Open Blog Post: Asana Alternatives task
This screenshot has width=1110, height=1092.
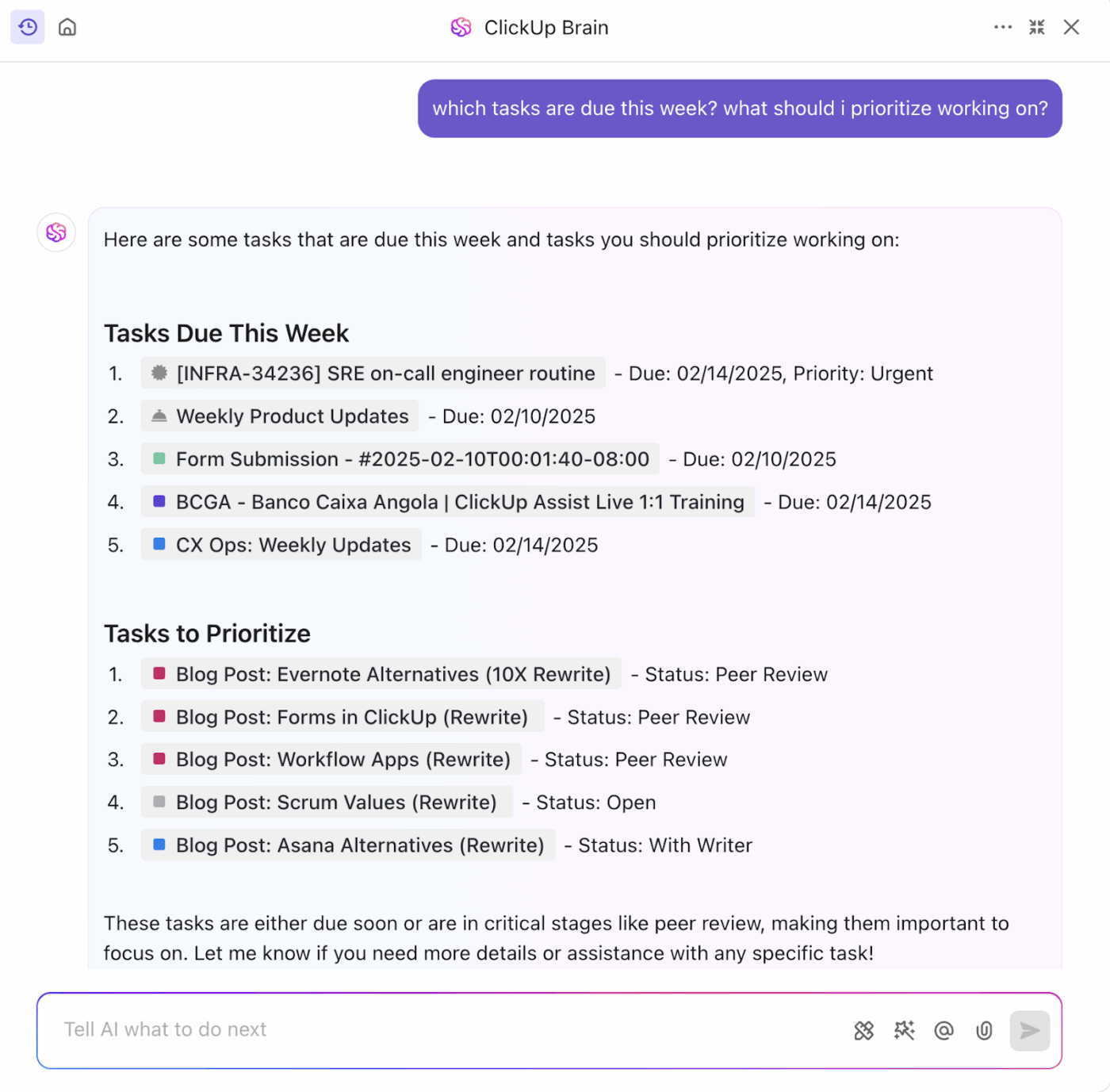click(x=347, y=845)
